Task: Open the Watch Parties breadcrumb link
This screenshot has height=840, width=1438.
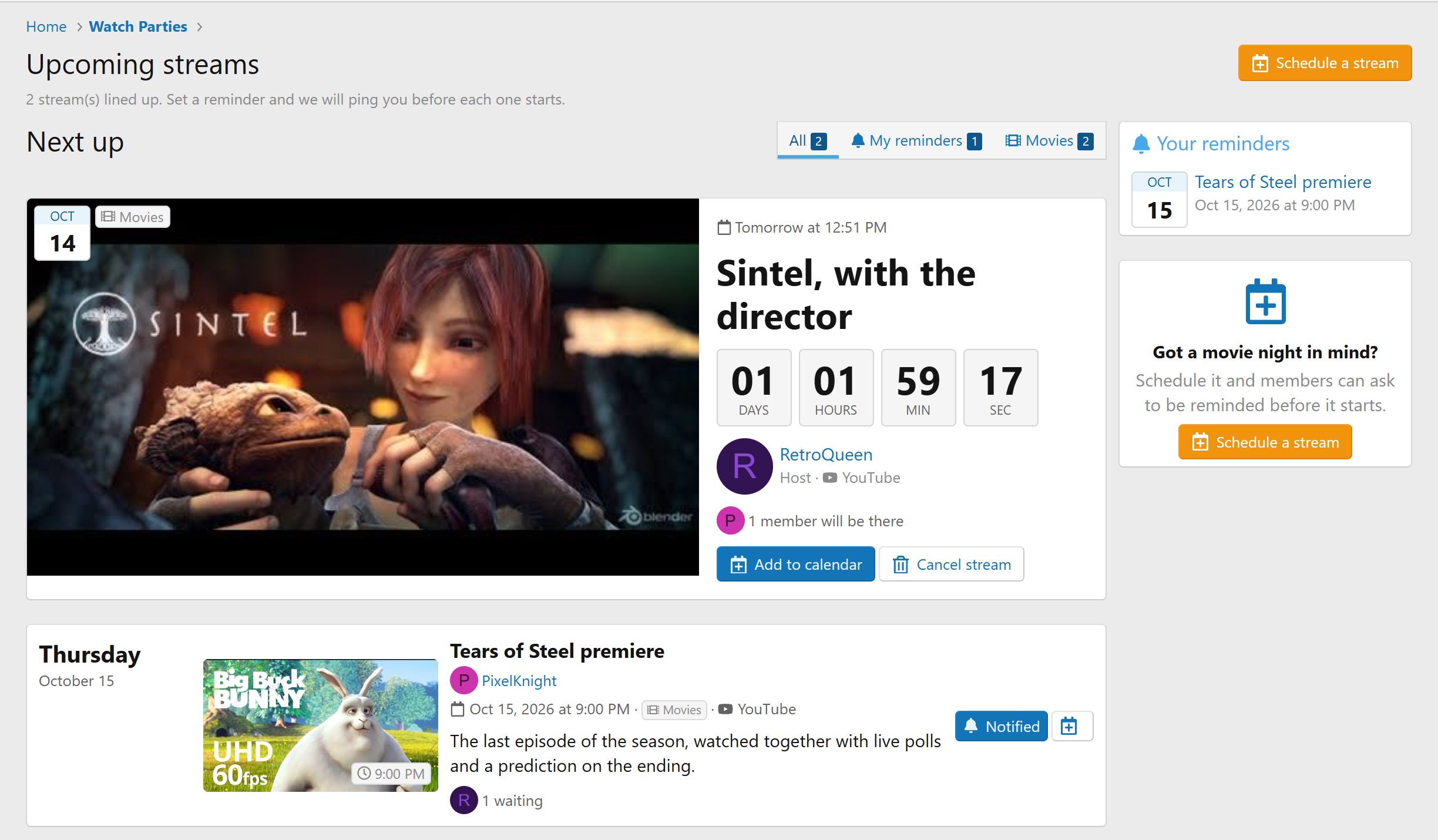Action: (x=138, y=26)
